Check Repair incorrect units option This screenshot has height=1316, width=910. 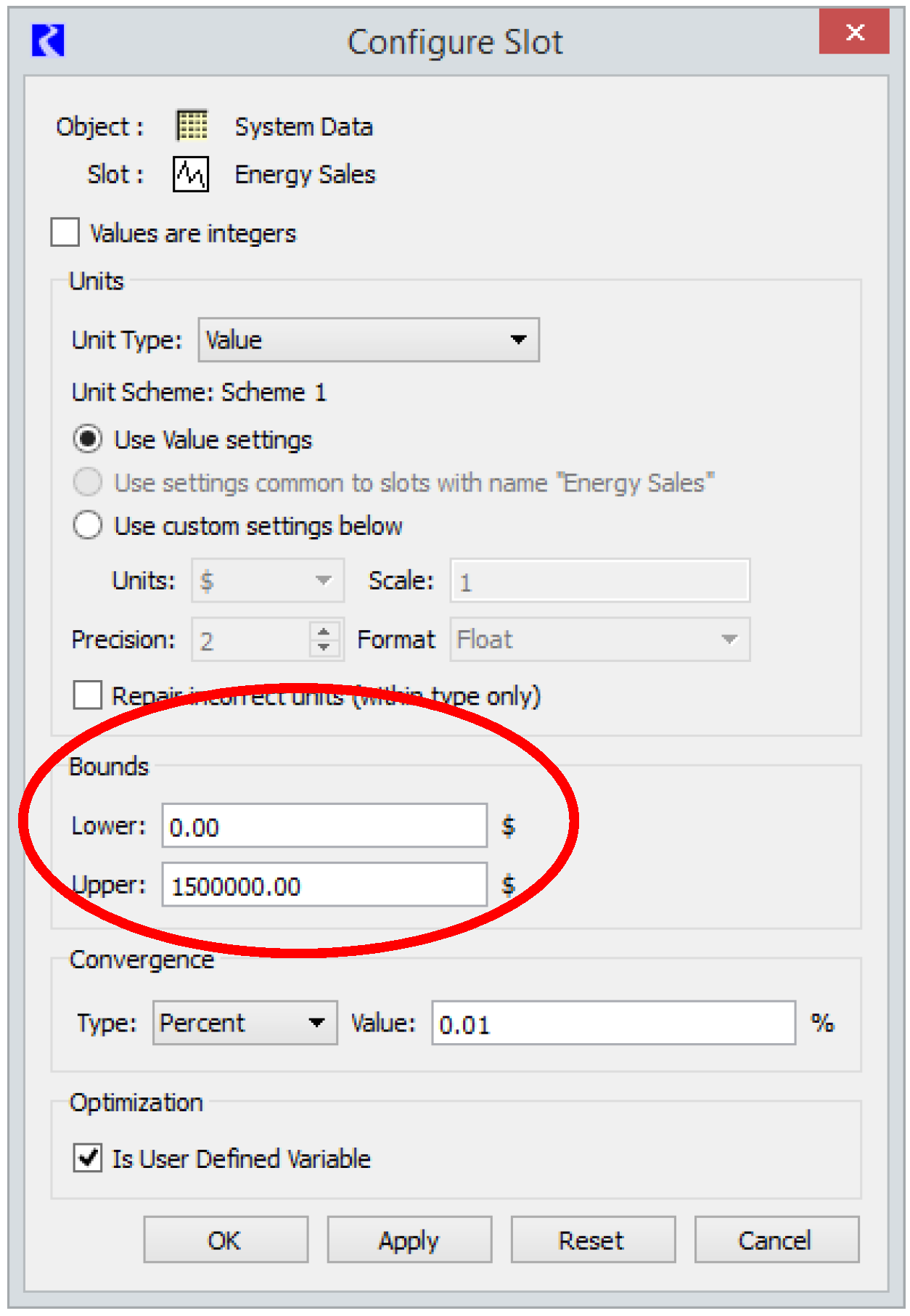tap(88, 695)
